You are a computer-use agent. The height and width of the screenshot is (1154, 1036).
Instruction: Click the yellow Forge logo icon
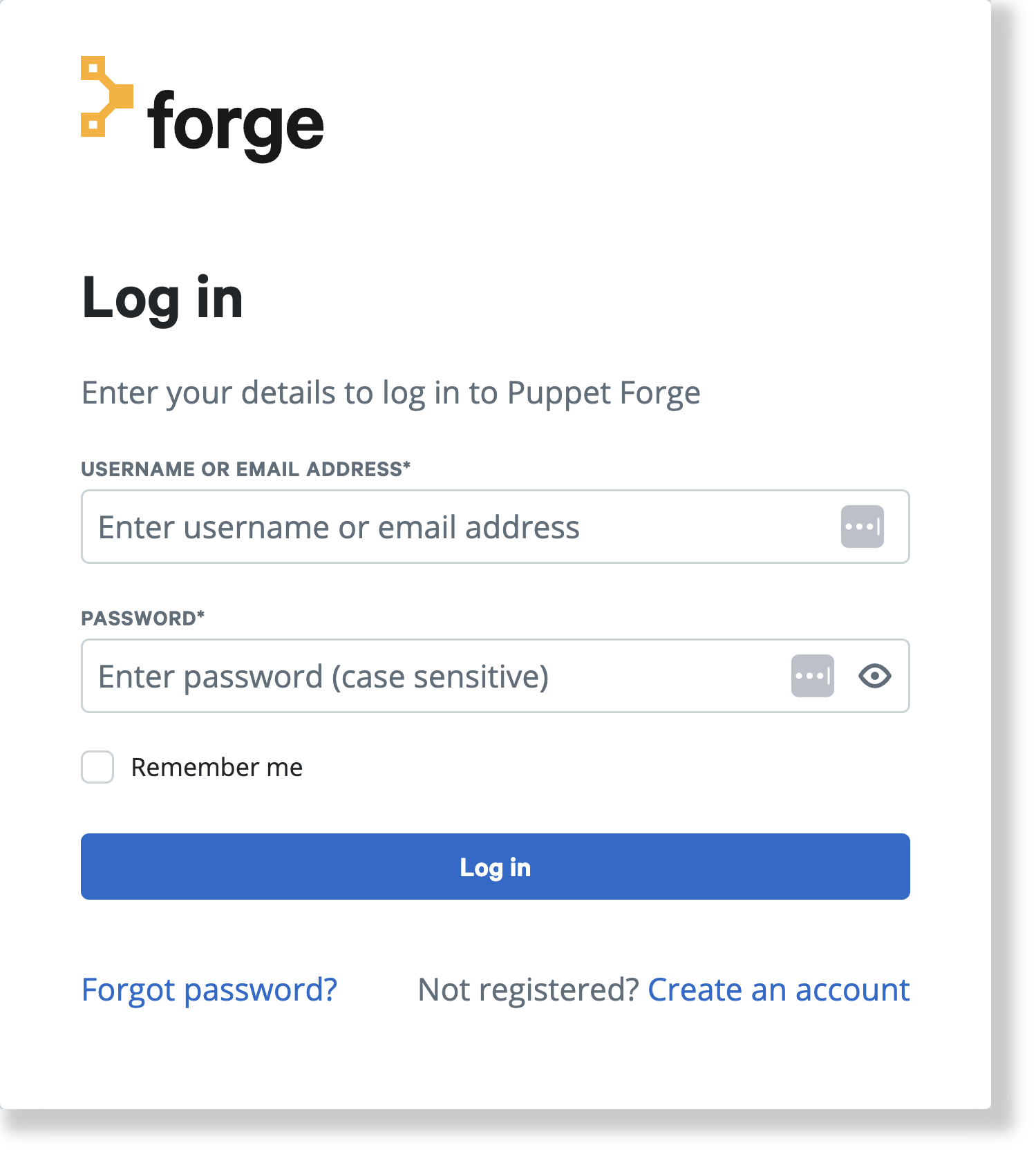(x=106, y=97)
